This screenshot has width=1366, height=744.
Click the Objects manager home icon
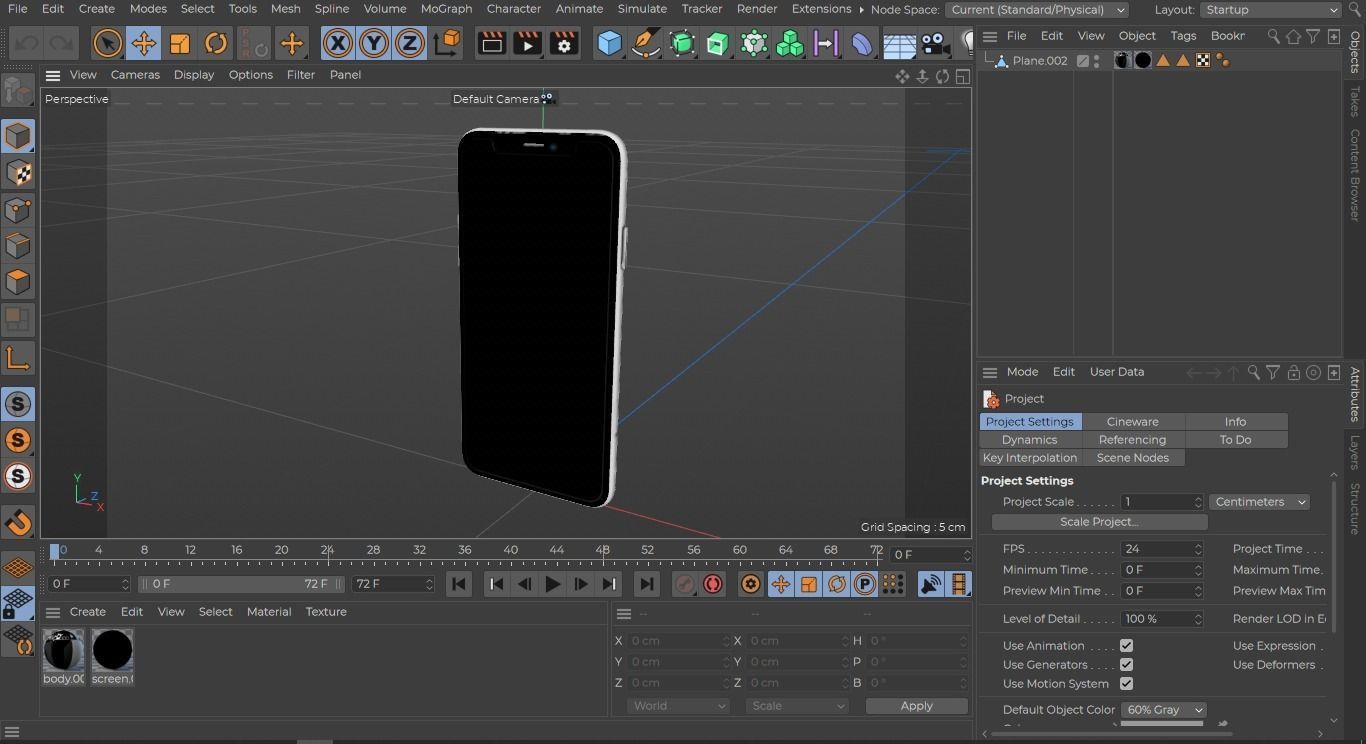tap(1293, 36)
